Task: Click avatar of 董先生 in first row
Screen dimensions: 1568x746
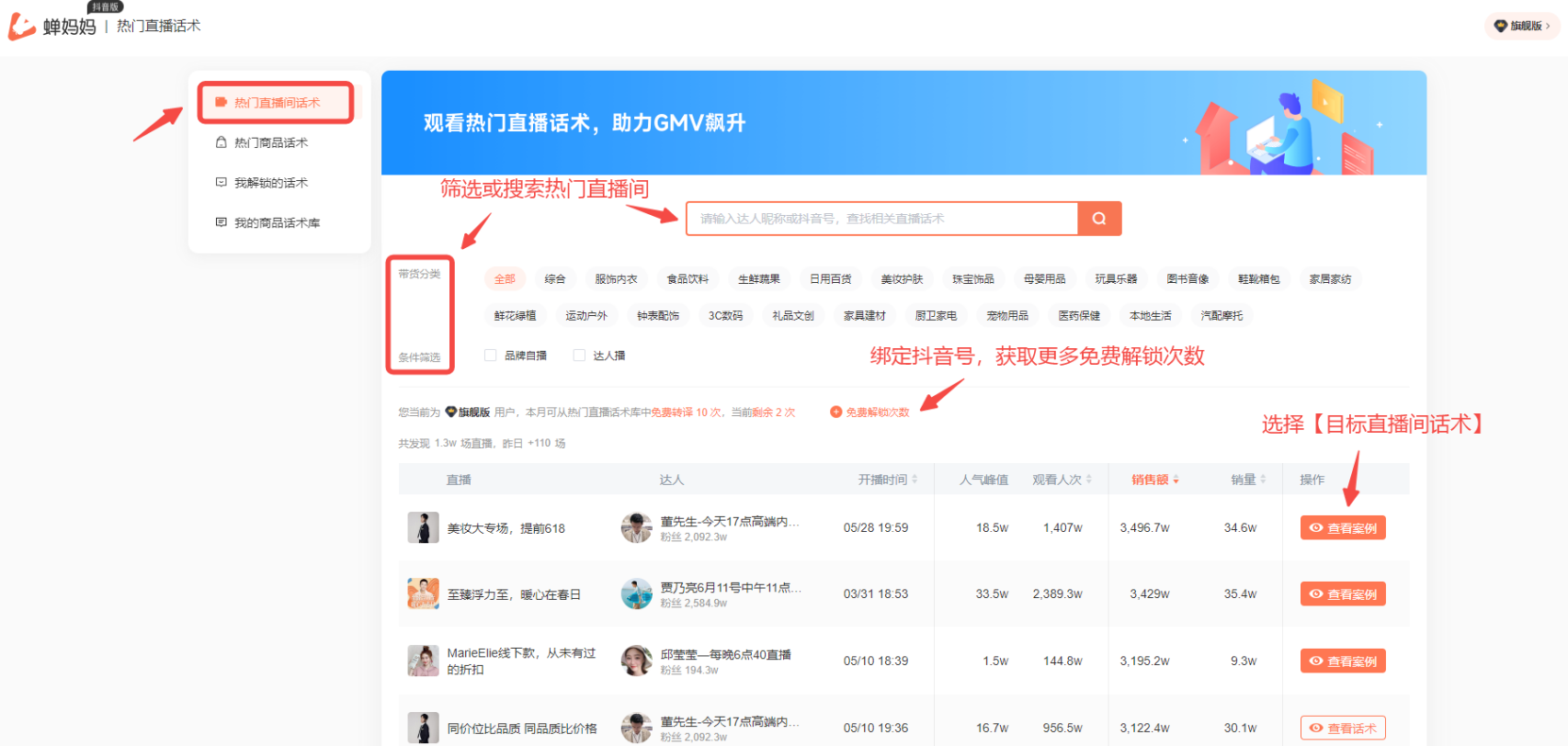Action: pos(636,527)
